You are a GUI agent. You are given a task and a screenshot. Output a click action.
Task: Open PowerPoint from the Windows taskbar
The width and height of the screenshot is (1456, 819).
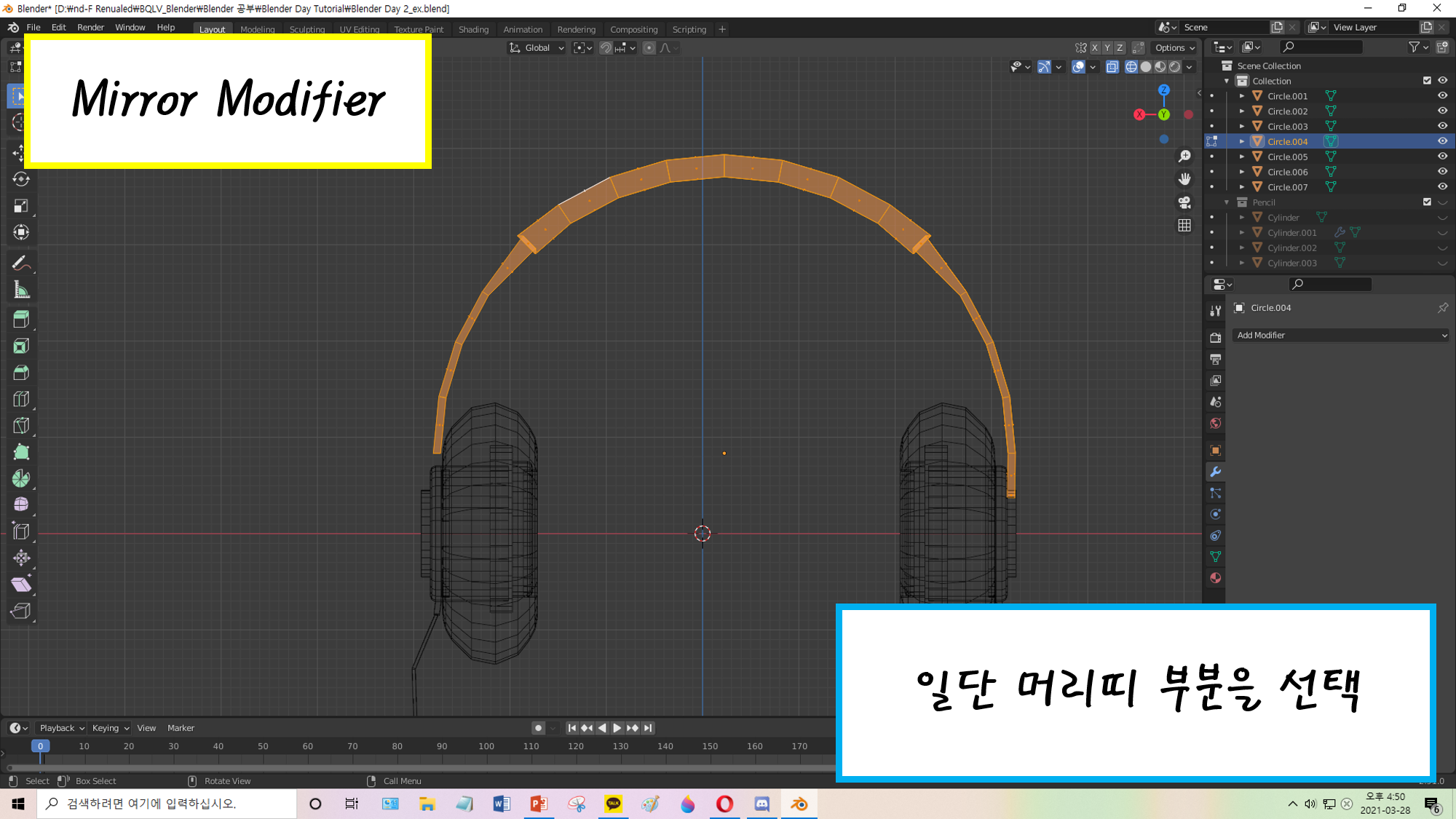[539, 804]
